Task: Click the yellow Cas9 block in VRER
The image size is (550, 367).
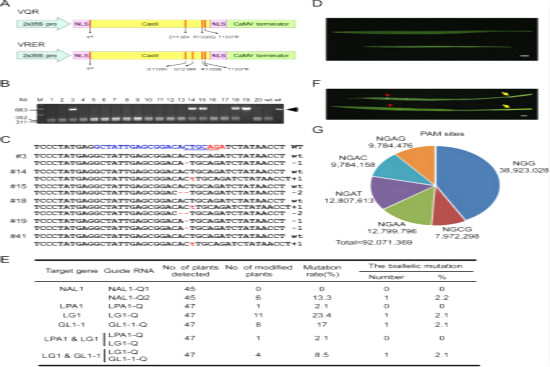Action: [150, 55]
